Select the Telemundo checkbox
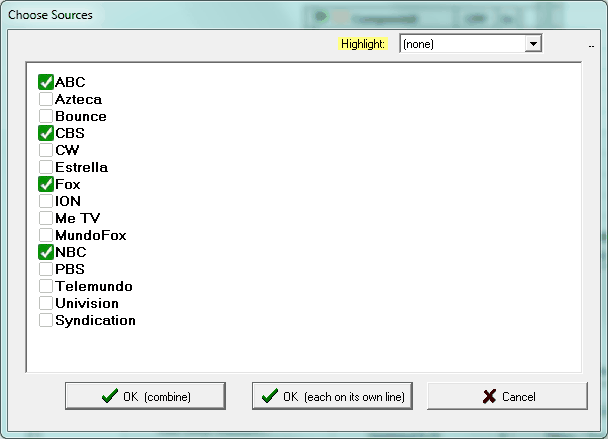The image size is (608, 439). click(46, 286)
